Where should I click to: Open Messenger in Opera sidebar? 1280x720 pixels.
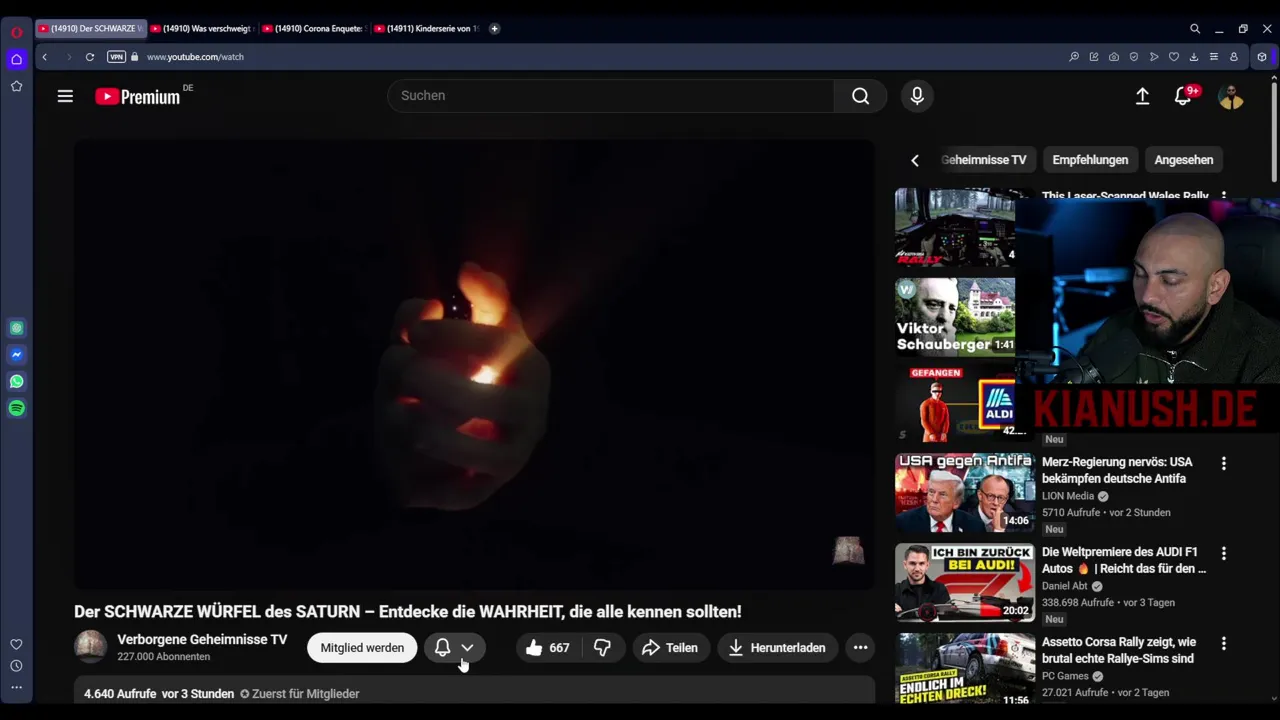(16, 355)
